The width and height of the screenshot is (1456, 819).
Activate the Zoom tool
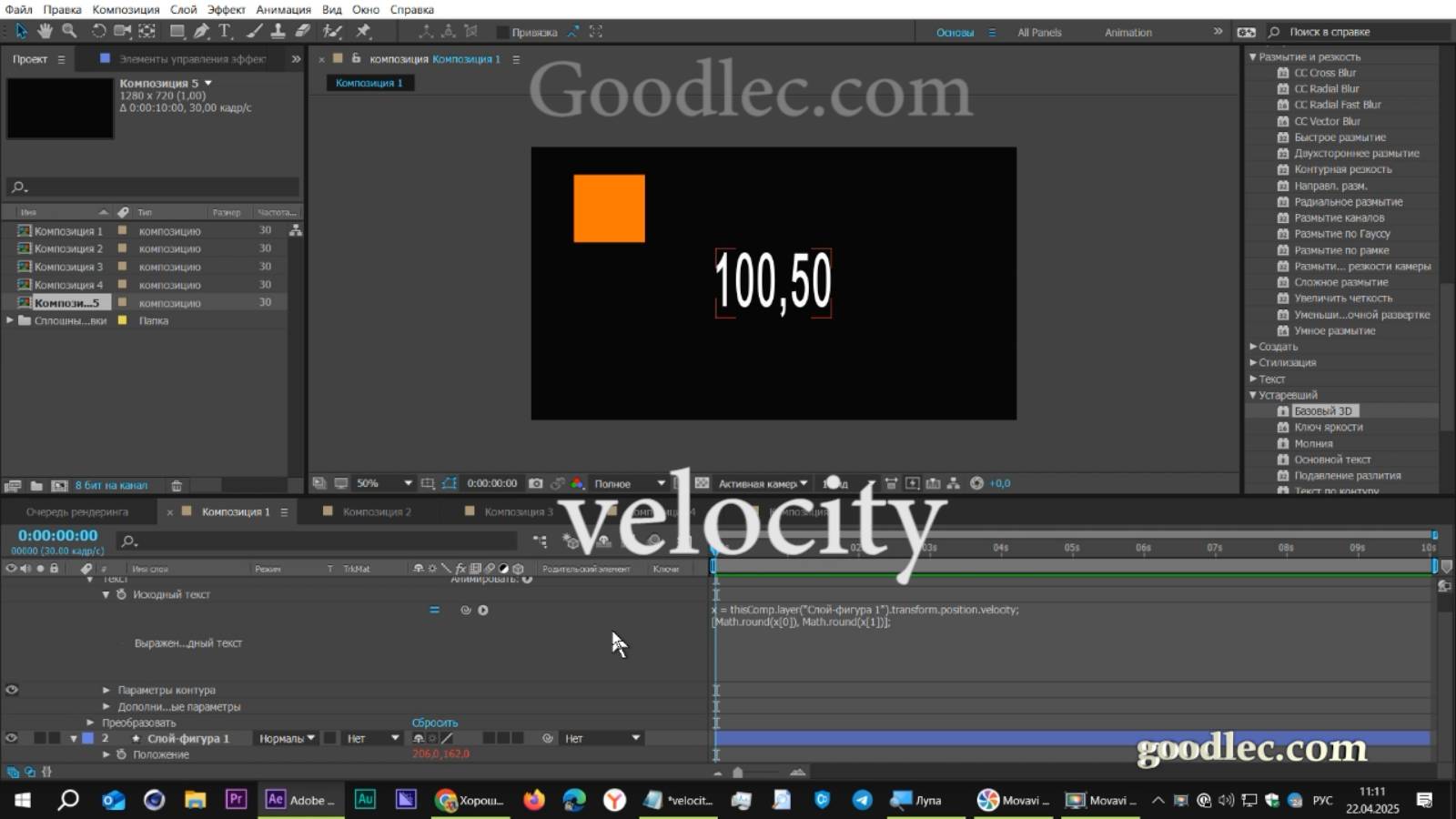click(x=69, y=30)
